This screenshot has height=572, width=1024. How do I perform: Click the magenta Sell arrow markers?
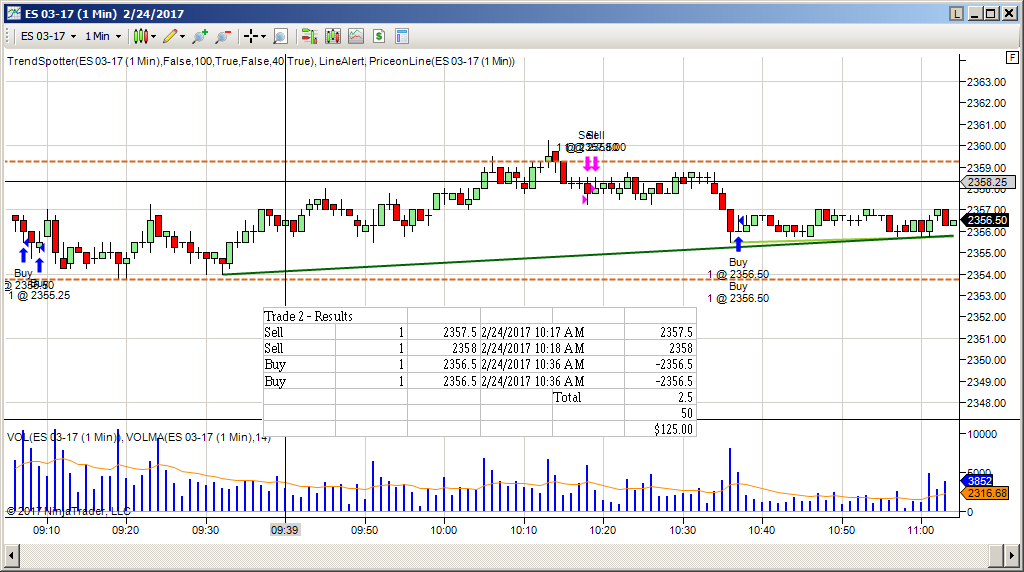point(592,163)
